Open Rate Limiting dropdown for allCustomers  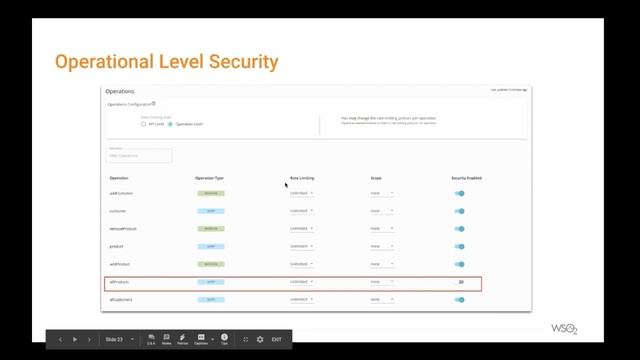[302, 300]
